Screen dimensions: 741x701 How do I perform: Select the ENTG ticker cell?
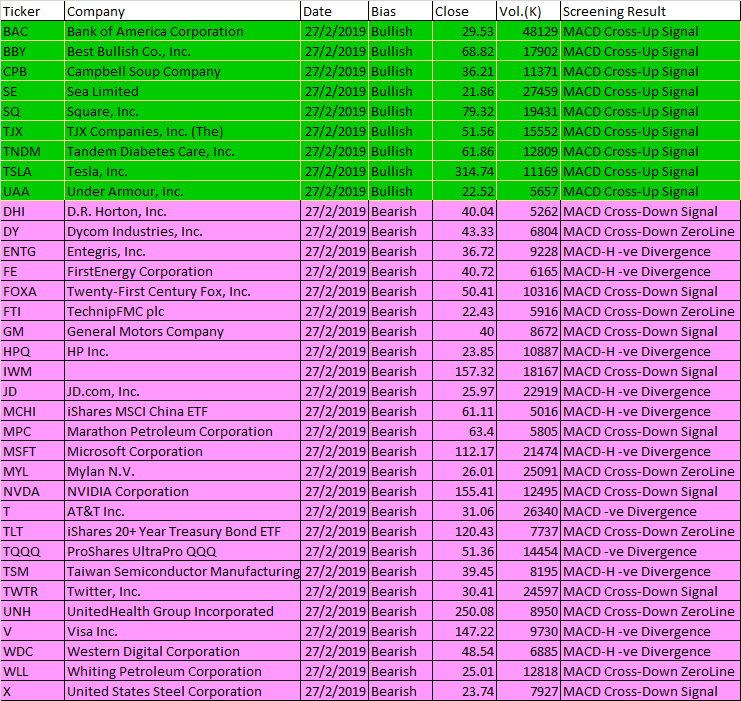pos(32,251)
